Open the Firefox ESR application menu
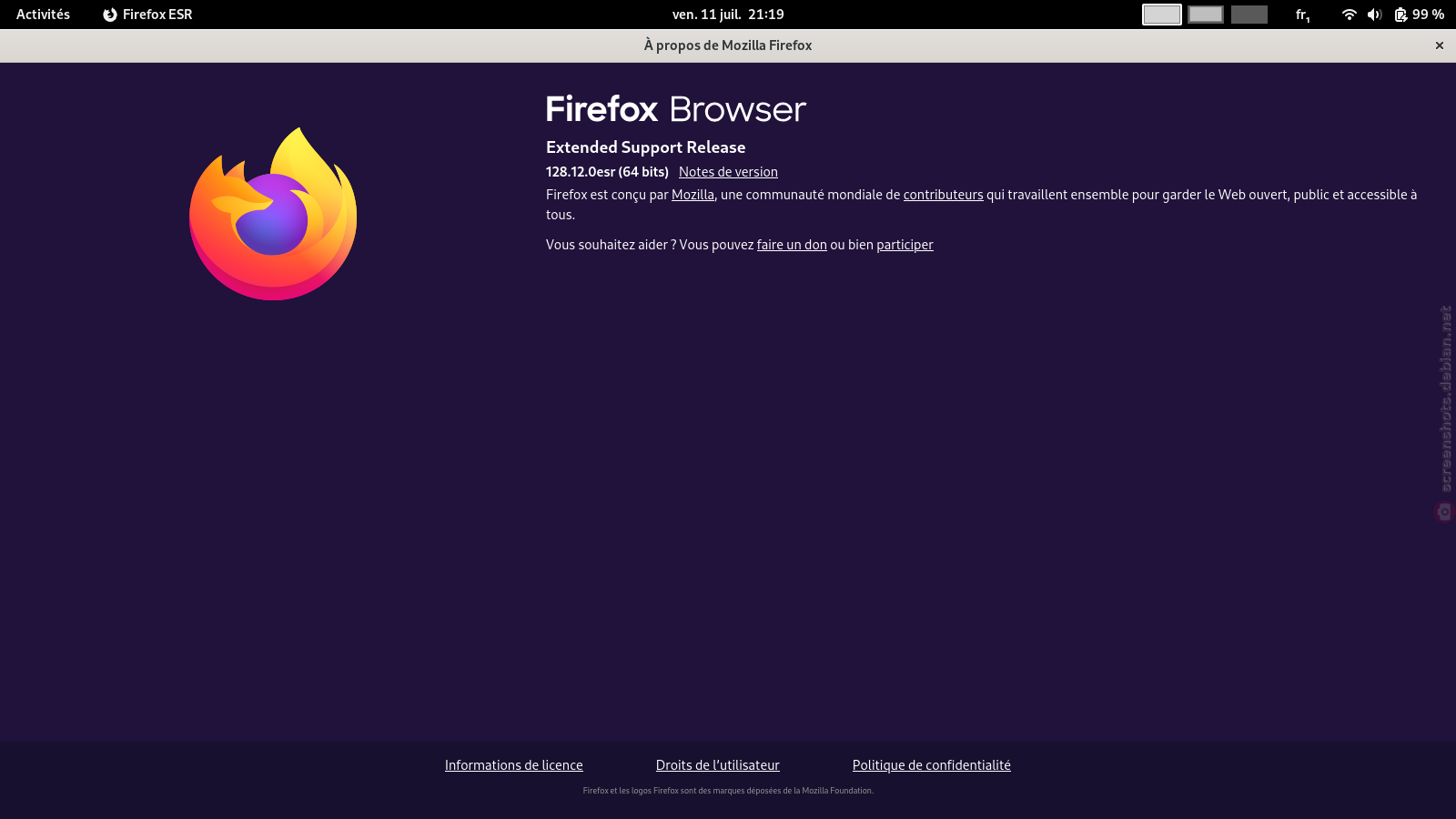 [x=147, y=15]
